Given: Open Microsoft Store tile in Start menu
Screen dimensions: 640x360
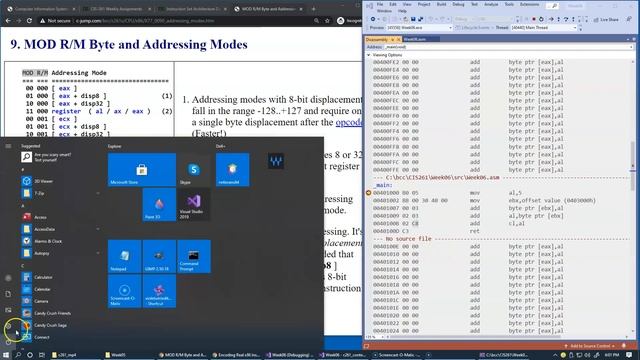Looking at the screenshot, I should pos(142,170).
